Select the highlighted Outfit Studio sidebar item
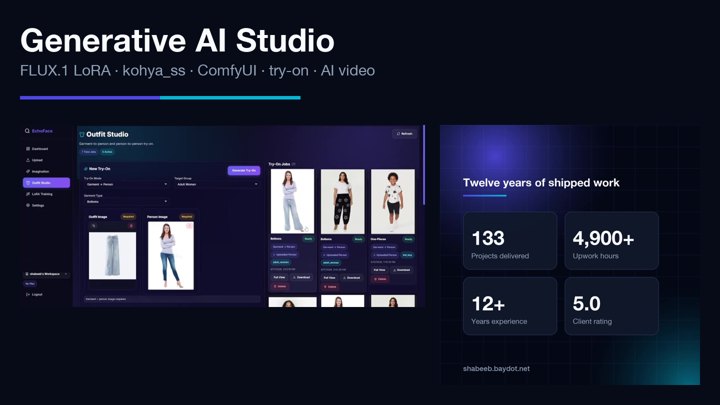The image size is (720, 405). pos(46,183)
